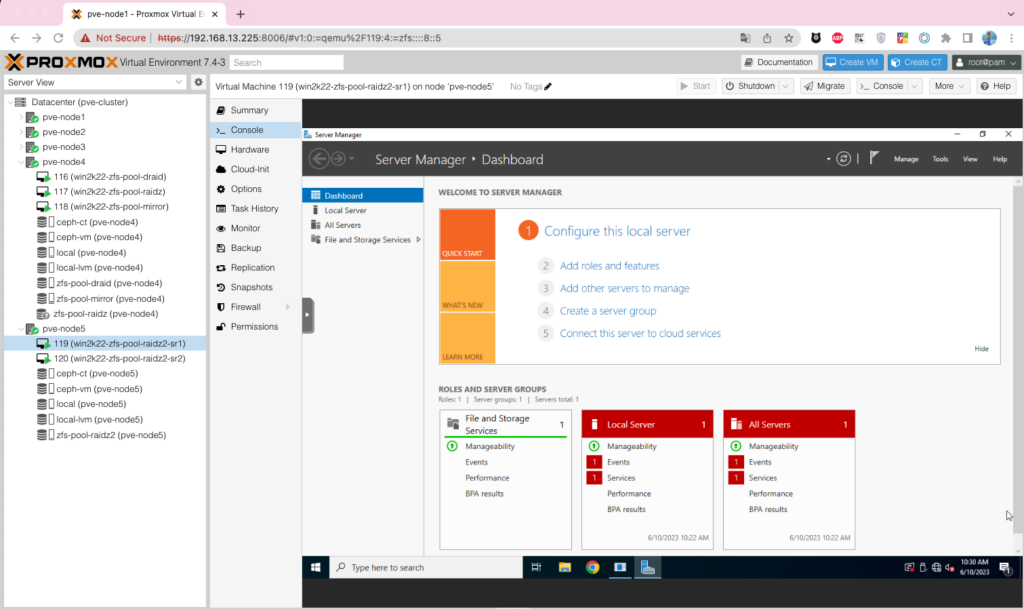
Task: Bookmark this page with star icon
Action: tap(789, 38)
